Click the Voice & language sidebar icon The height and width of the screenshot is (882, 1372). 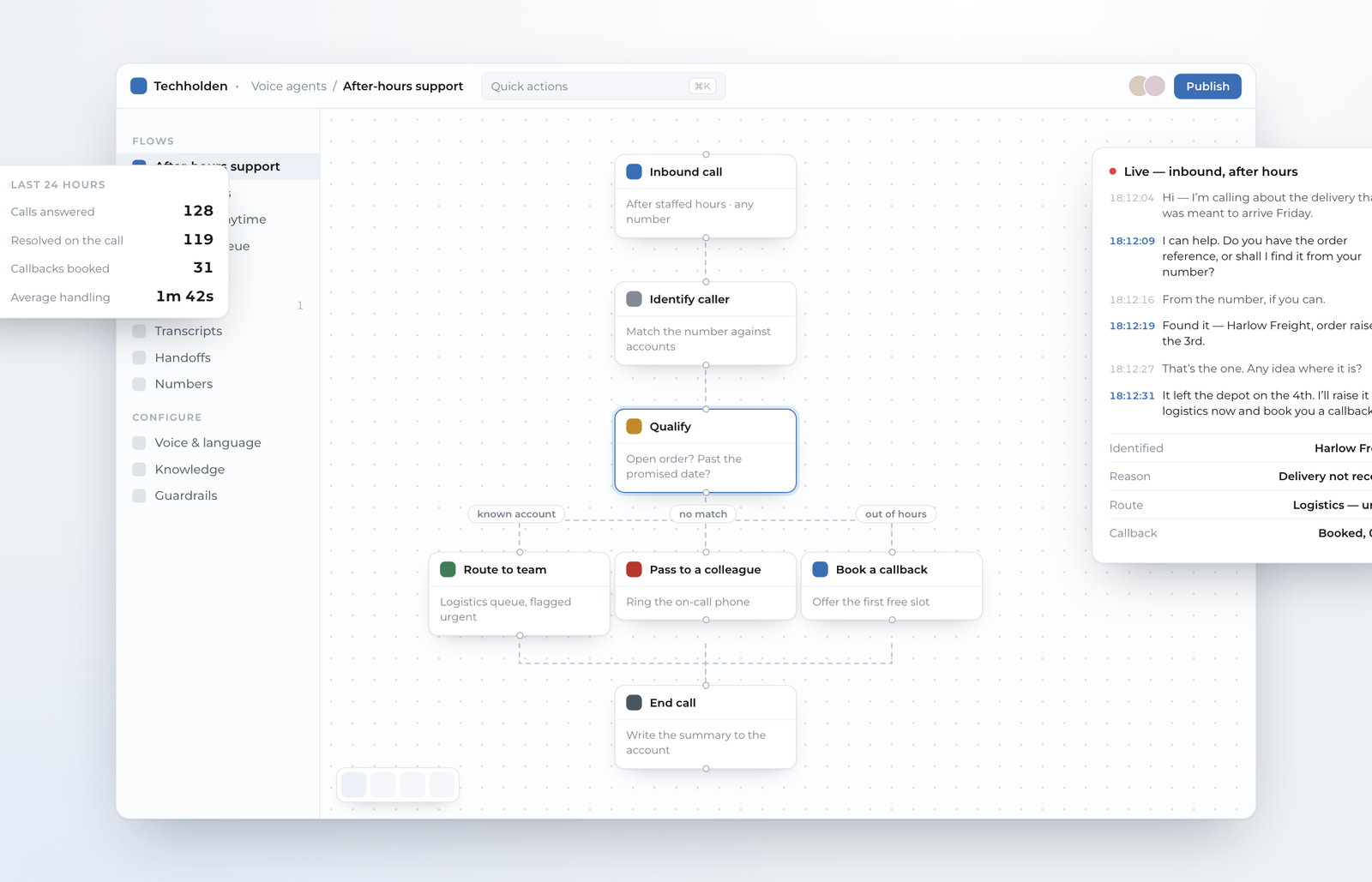coord(139,443)
